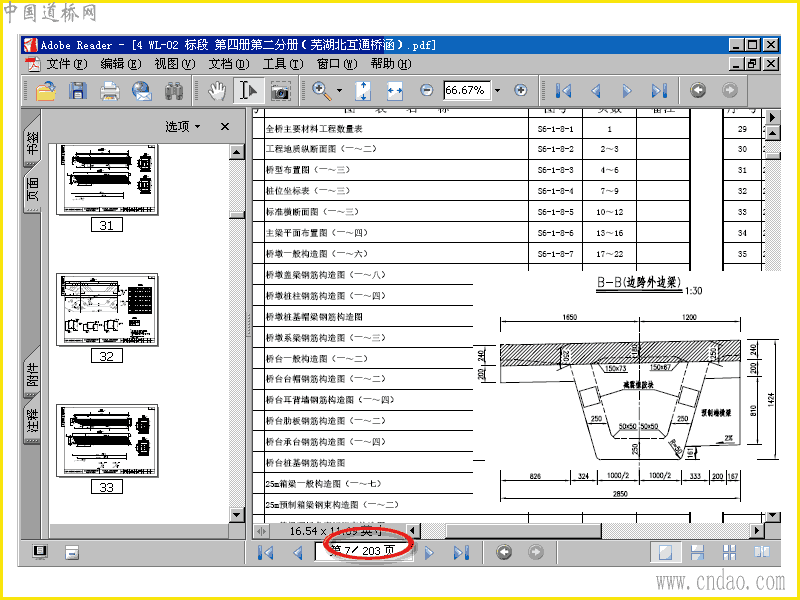Go to first page from top toolbar
800x600 pixels.
tap(563, 91)
